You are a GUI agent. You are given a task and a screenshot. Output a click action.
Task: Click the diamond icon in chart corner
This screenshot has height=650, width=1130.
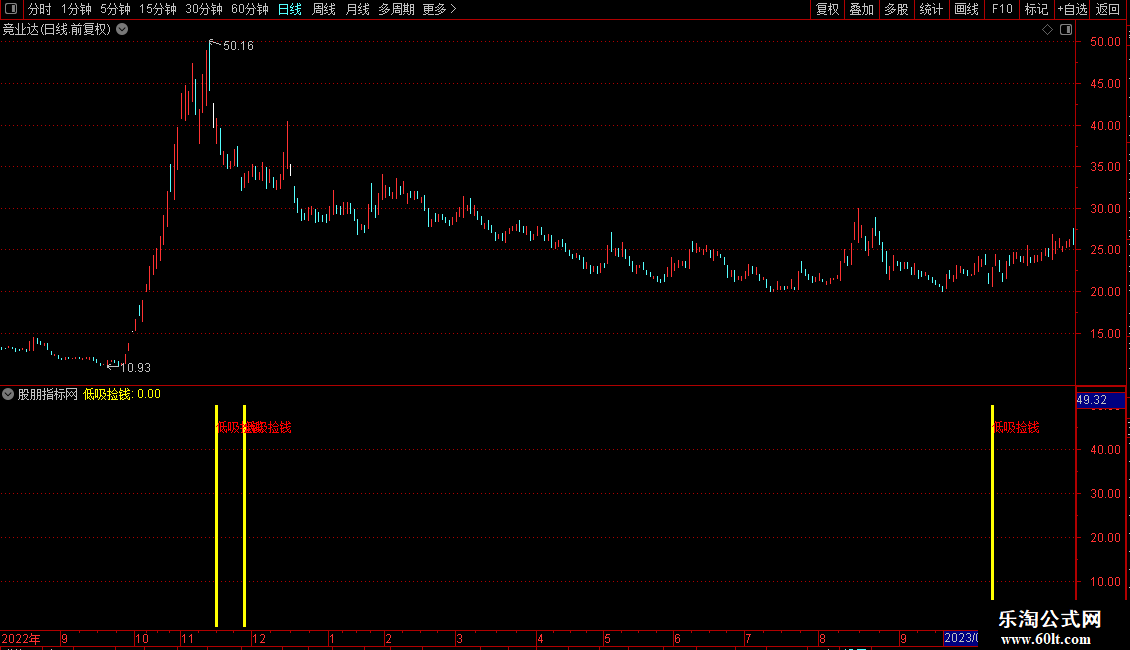pos(1048,30)
